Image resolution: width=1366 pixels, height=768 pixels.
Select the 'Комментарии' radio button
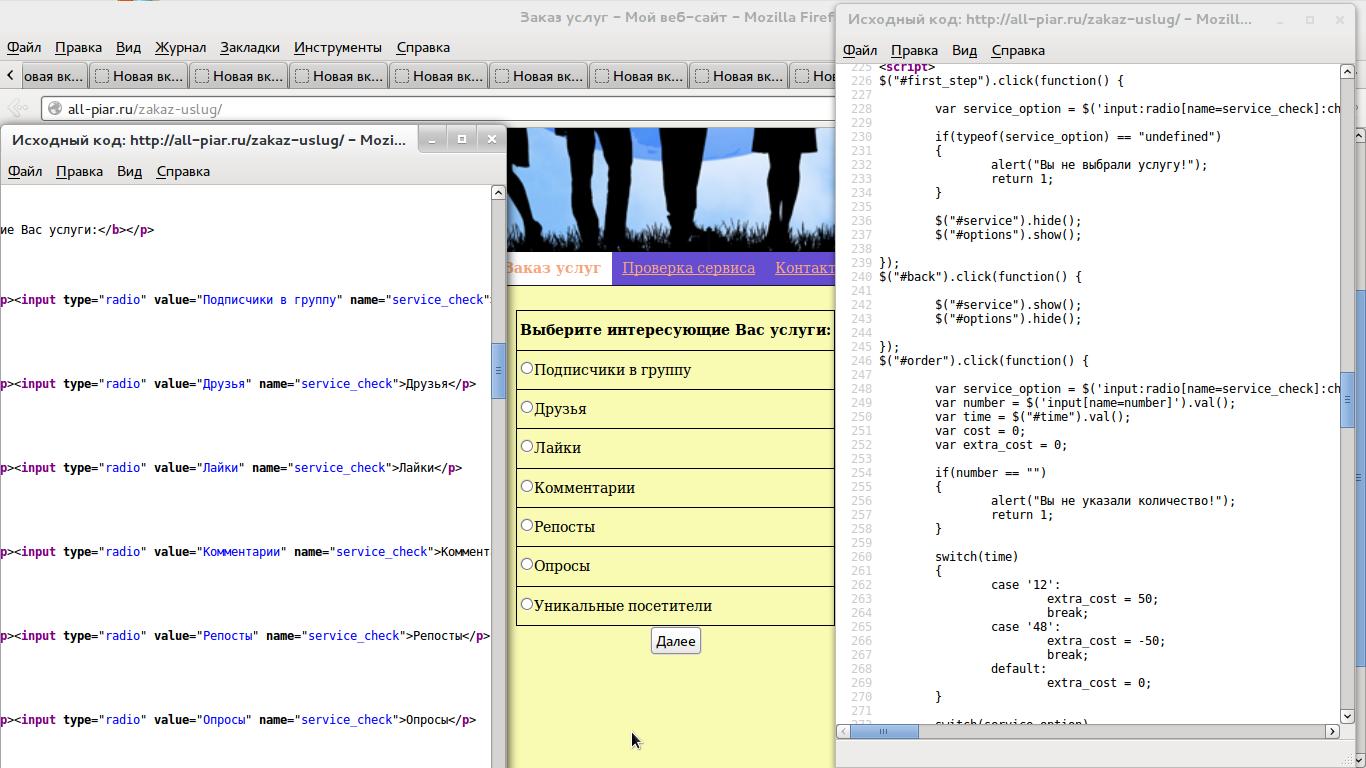(527, 486)
